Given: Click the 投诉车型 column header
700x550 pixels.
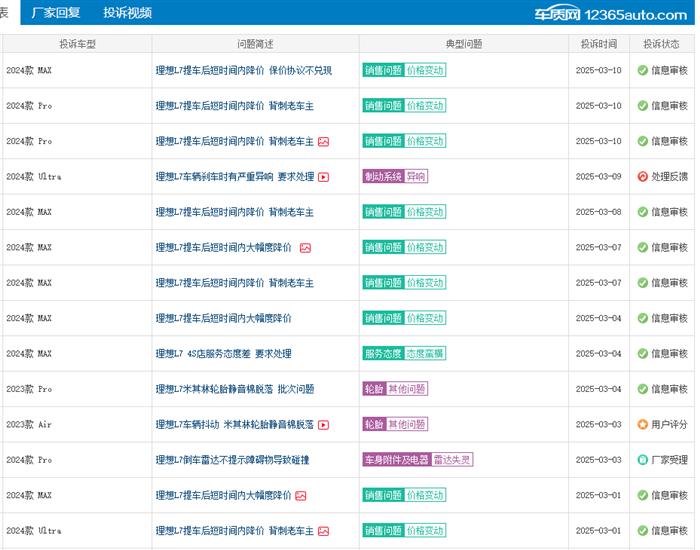Looking at the screenshot, I should [77, 44].
